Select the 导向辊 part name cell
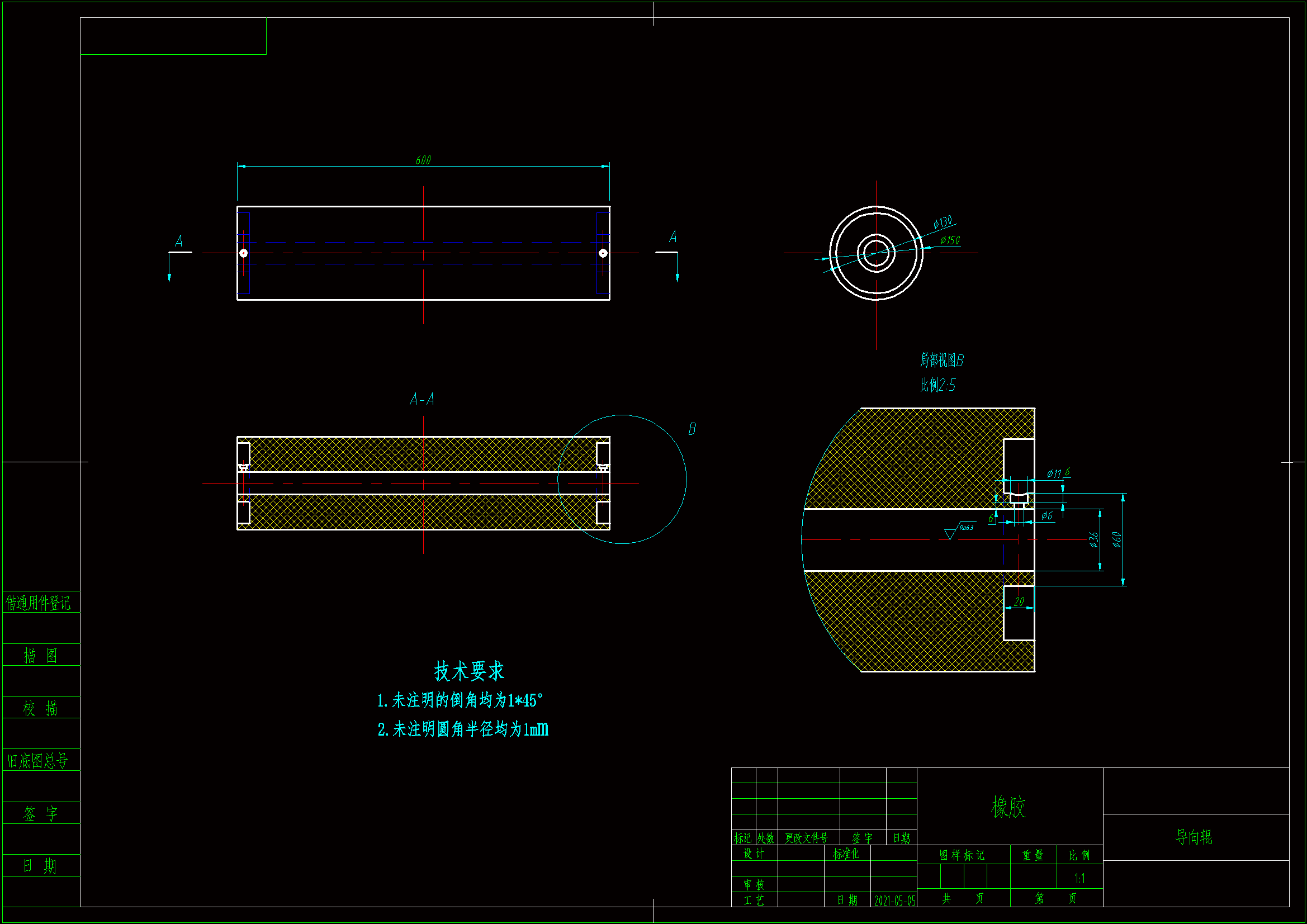The image size is (1307, 924). pyautogui.click(x=1194, y=837)
